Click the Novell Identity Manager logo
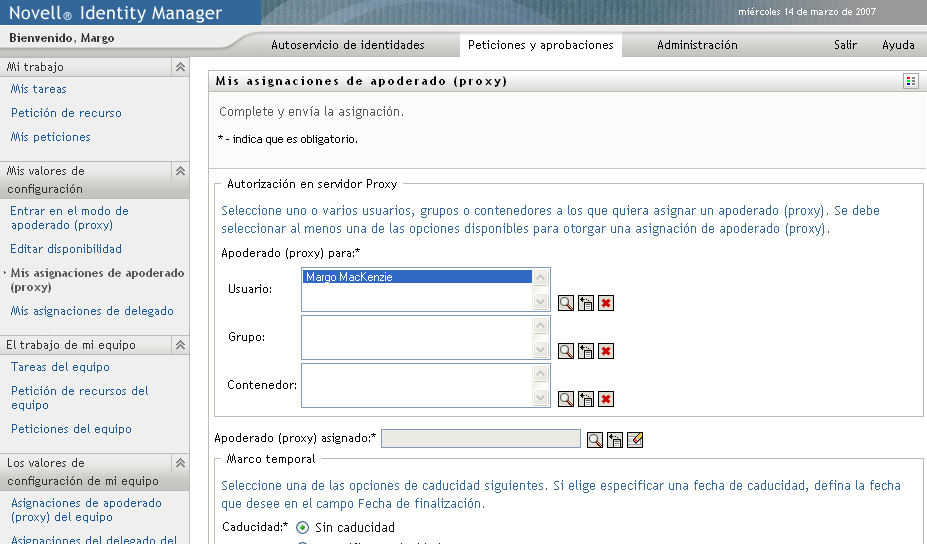Viewport: 927px width, 544px height. (x=116, y=12)
